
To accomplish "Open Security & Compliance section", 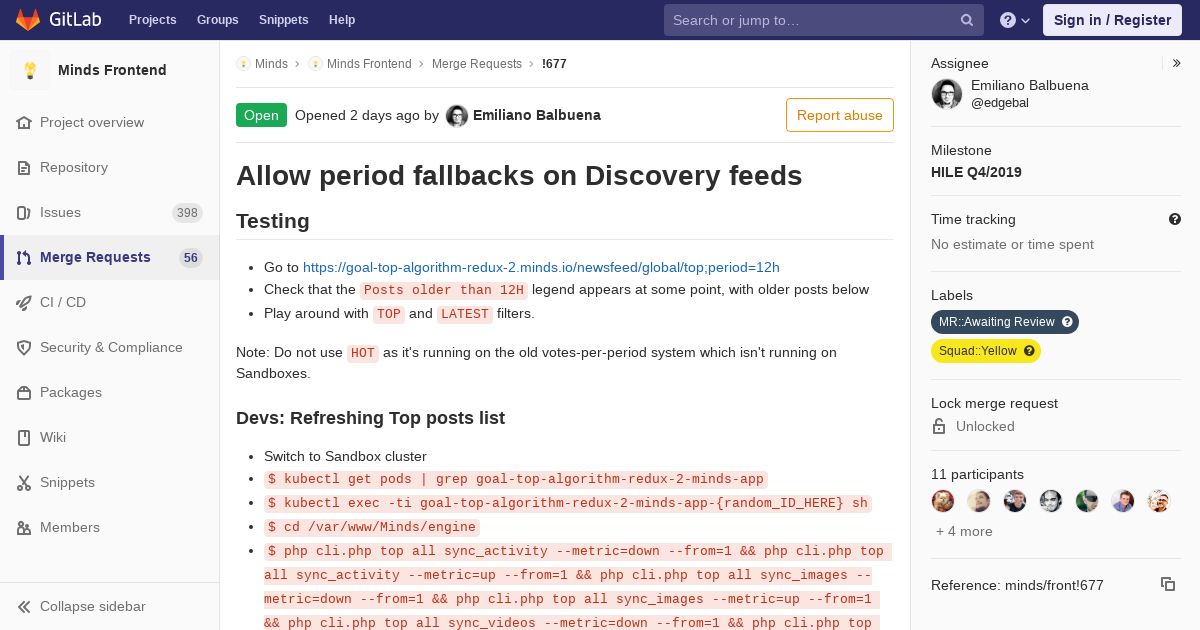I will point(110,347).
